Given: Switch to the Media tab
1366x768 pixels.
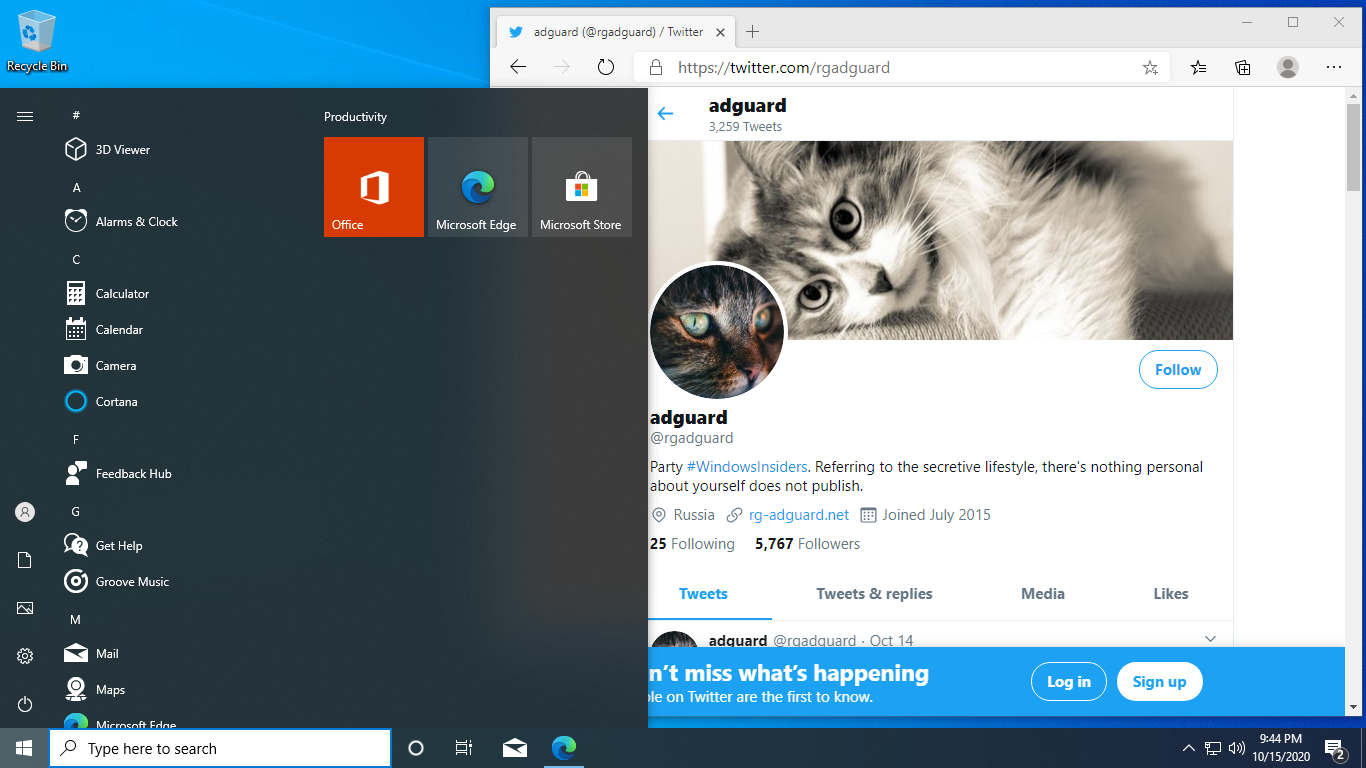Looking at the screenshot, I should coord(1043,594).
